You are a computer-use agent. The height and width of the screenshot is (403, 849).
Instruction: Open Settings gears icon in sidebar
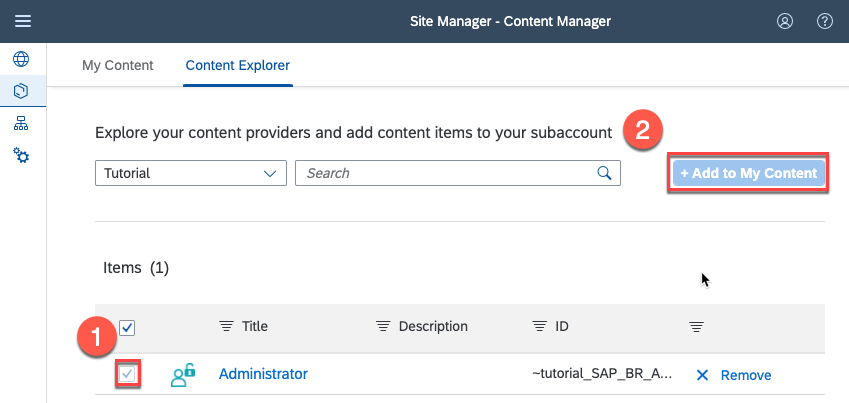pos(21,155)
